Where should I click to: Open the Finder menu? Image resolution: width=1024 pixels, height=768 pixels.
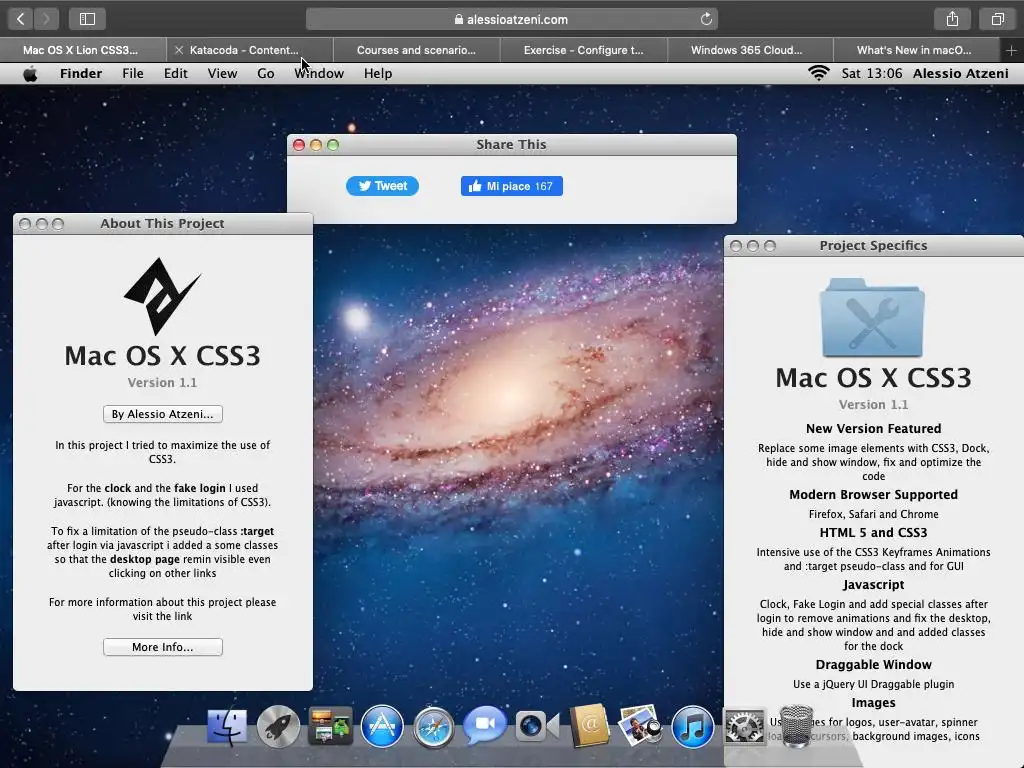click(x=81, y=73)
